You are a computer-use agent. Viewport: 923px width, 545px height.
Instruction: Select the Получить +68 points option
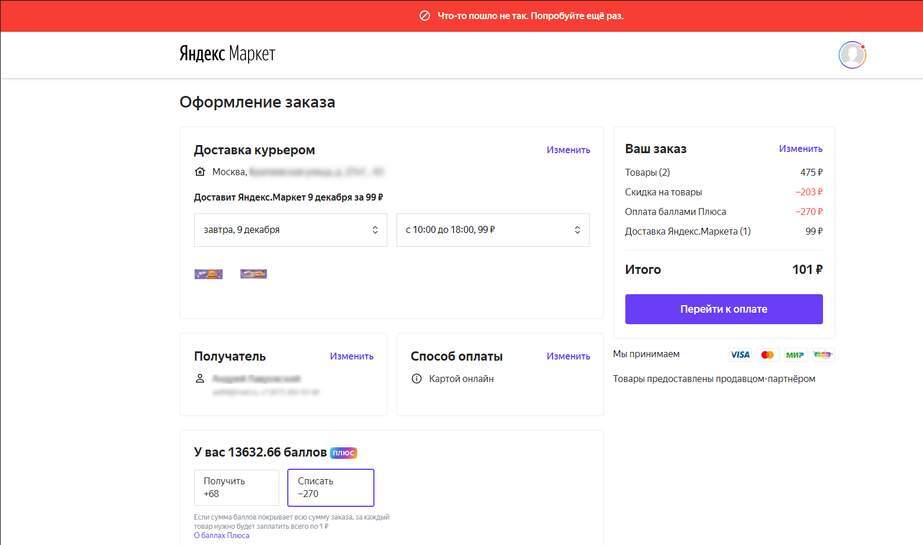point(236,487)
